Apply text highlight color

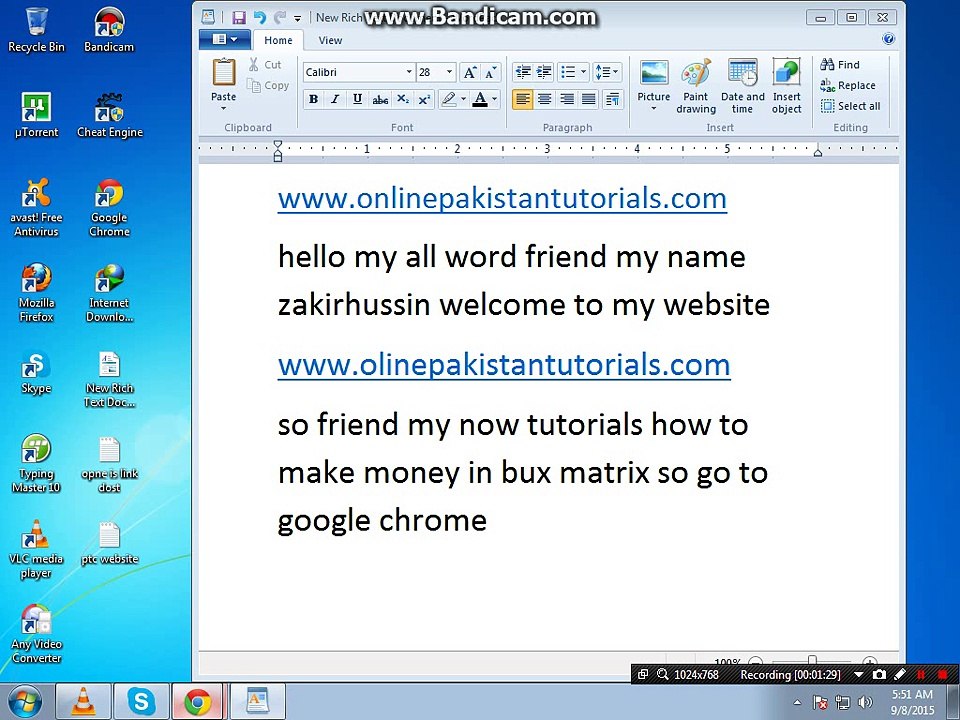[449, 99]
